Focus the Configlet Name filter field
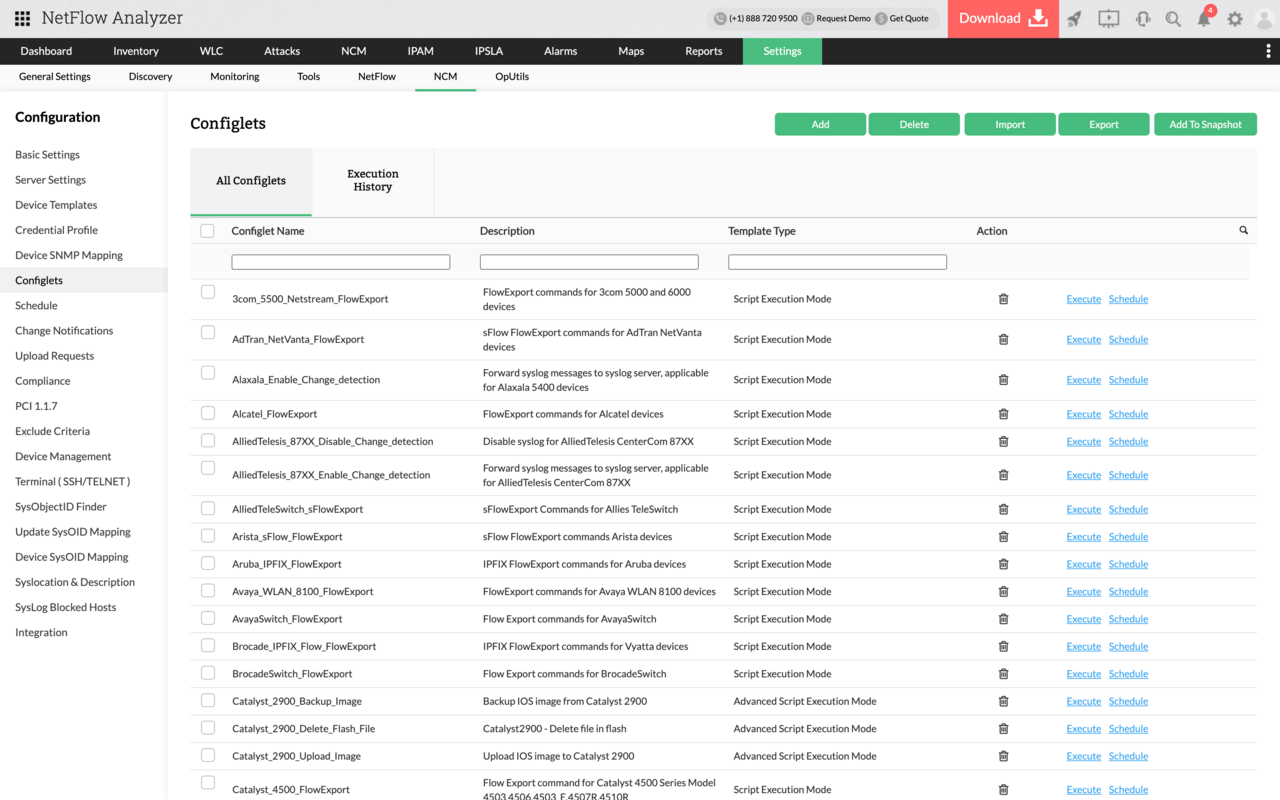The height and width of the screenshot is (800, 1280). 341,262
